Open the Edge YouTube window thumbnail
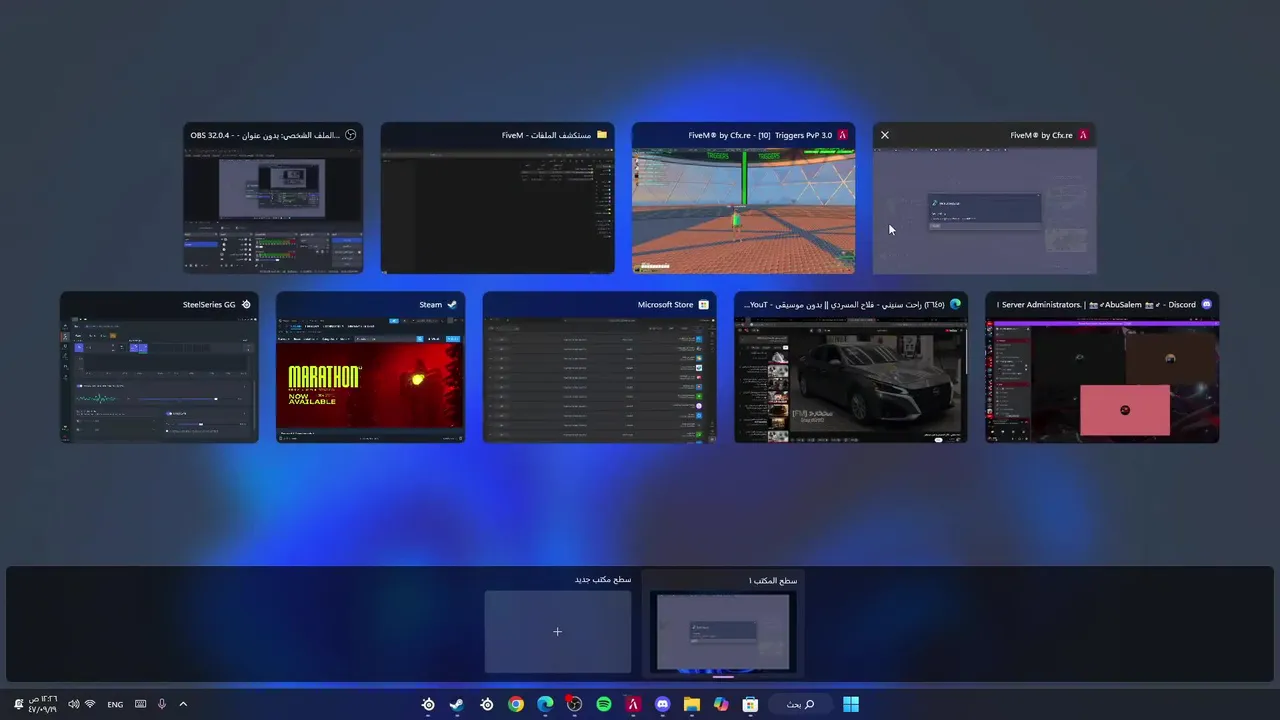Viewport: 1280px width, 720px height. (851, 367)
